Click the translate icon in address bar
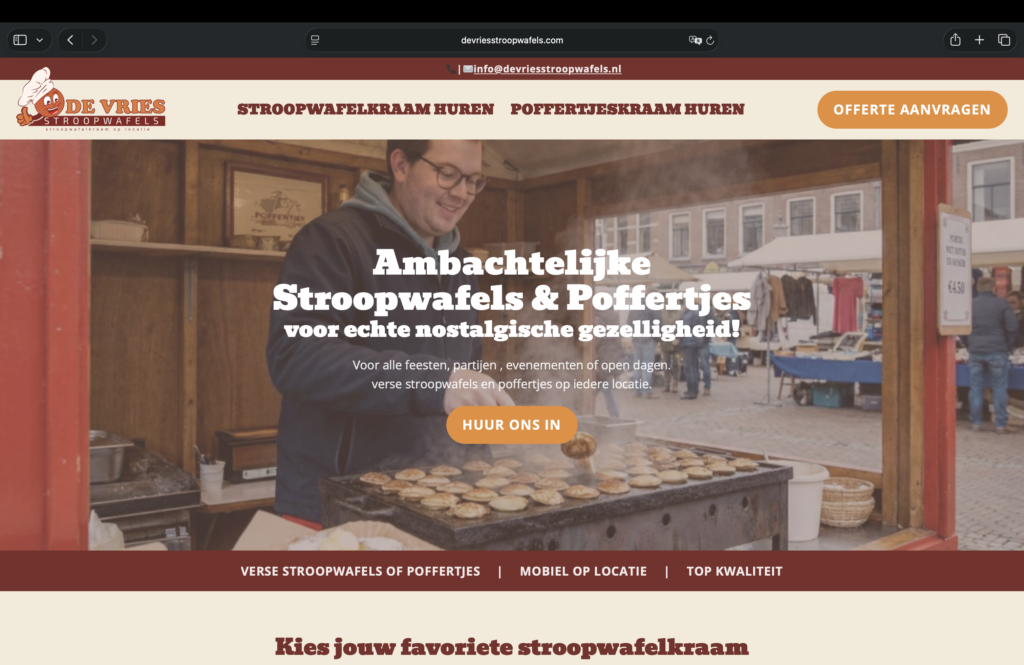1024x665 pixels. tap(695, 40)
